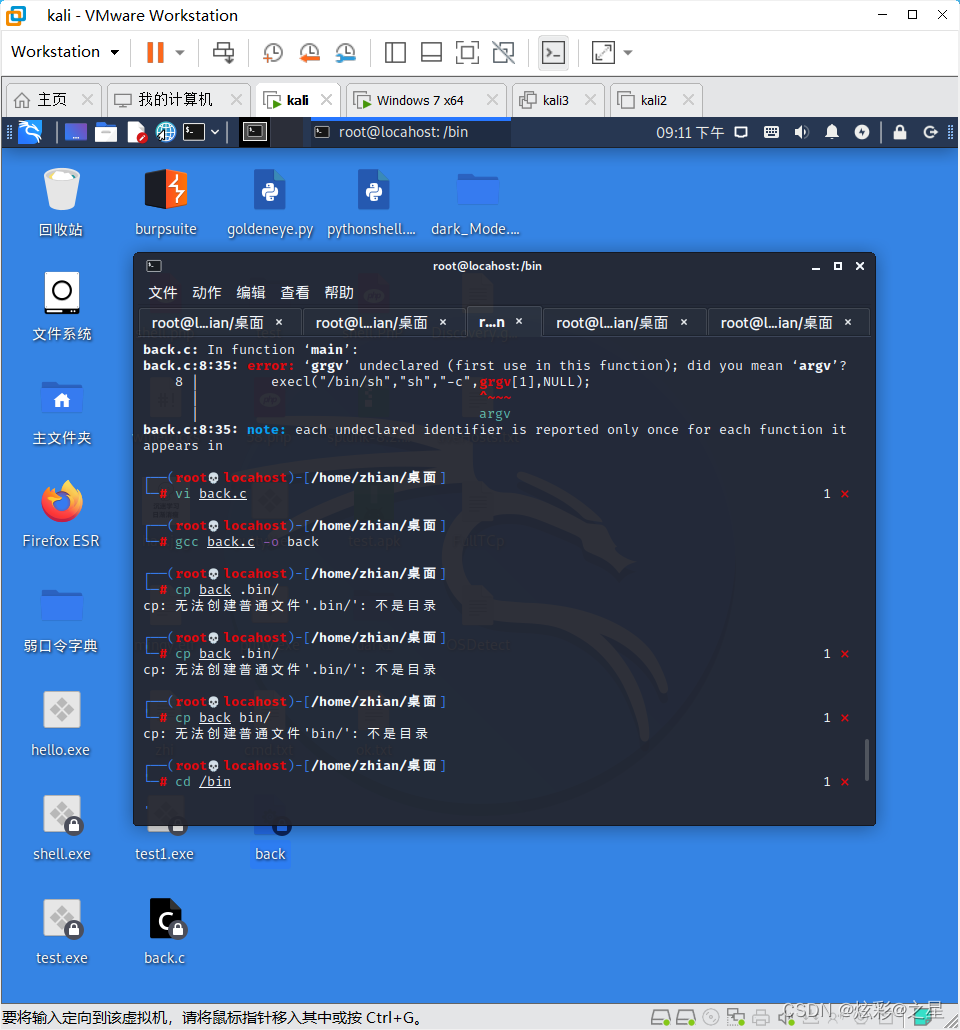
Task: Toggle the VMware library sidebar icon
Action: point(395,53)
